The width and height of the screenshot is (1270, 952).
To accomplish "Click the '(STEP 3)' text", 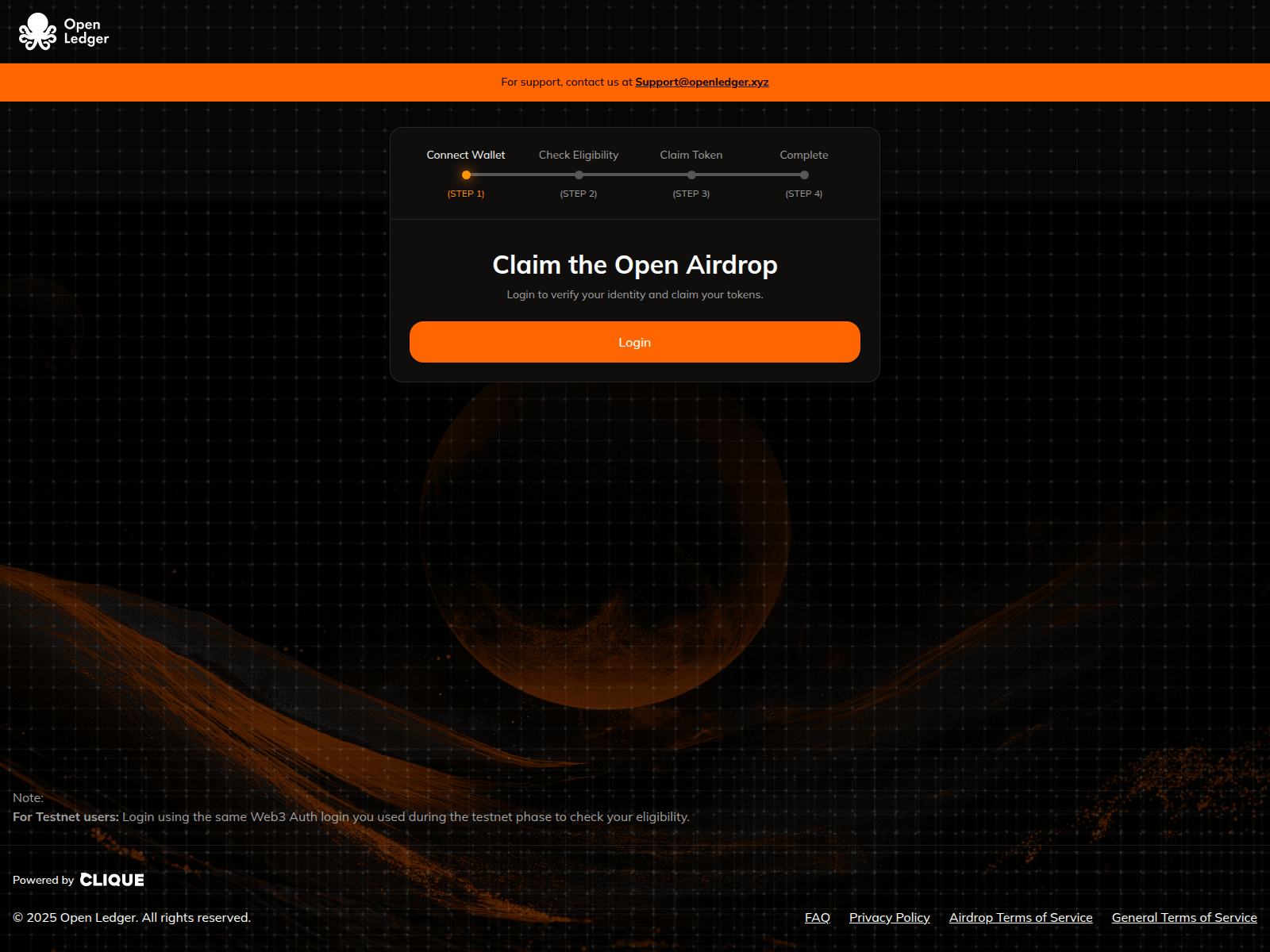I will [x=691, y=194].
